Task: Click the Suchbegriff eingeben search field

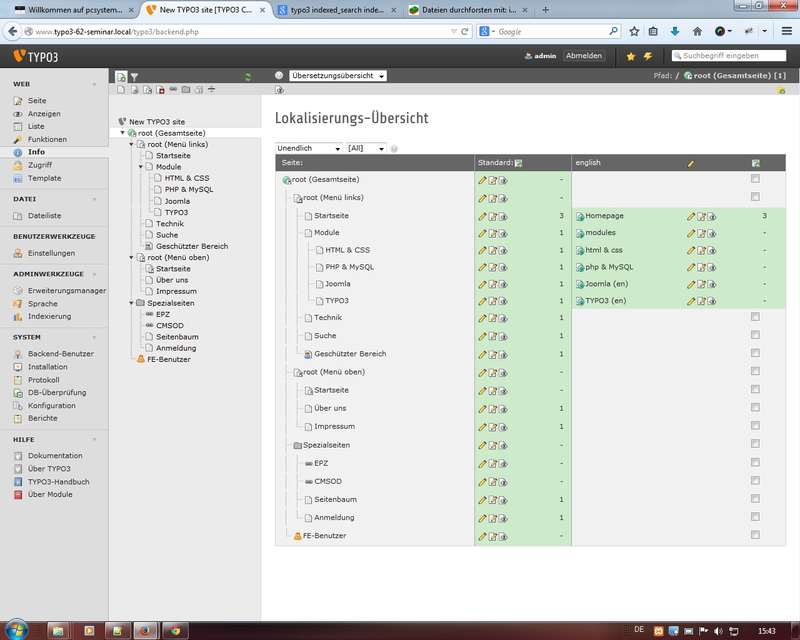Action: tap(733, 56)
